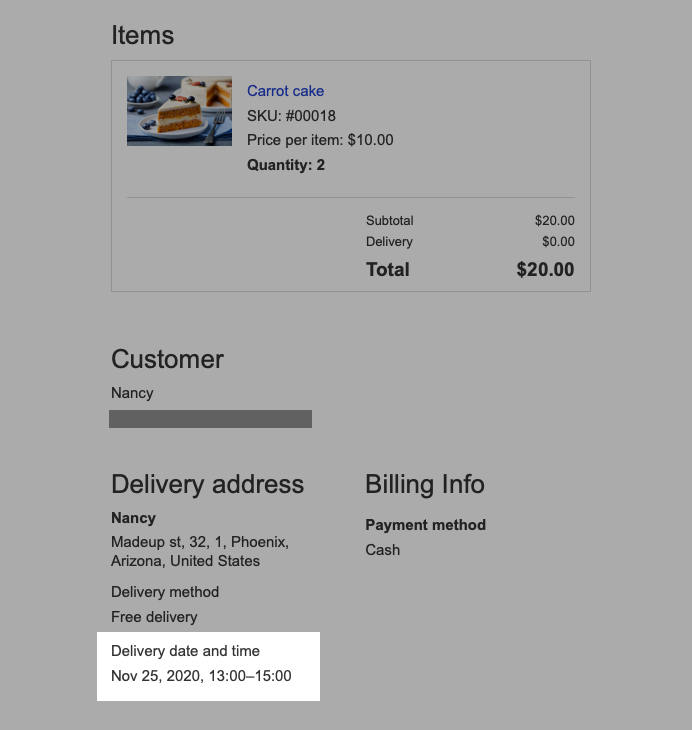Click the Madeup st, Phoenix address text
This screenshot has width=692, height=730.
tap(200, 551)
